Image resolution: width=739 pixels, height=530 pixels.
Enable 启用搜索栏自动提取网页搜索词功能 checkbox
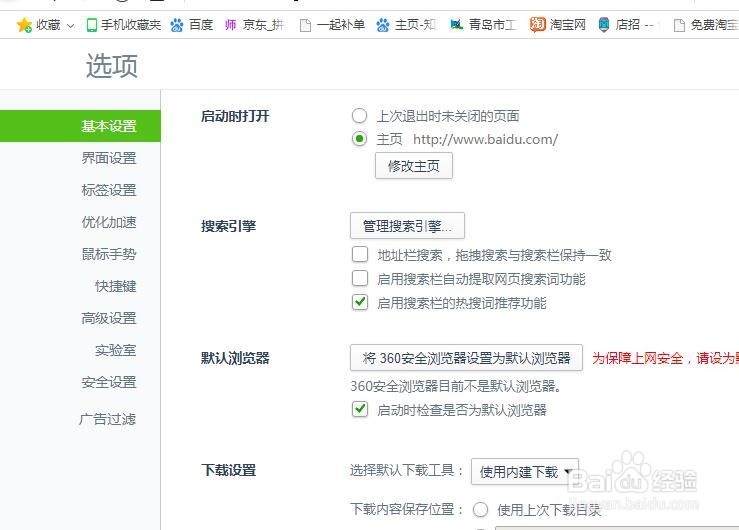pyautogui.click(x=360, y=278)
